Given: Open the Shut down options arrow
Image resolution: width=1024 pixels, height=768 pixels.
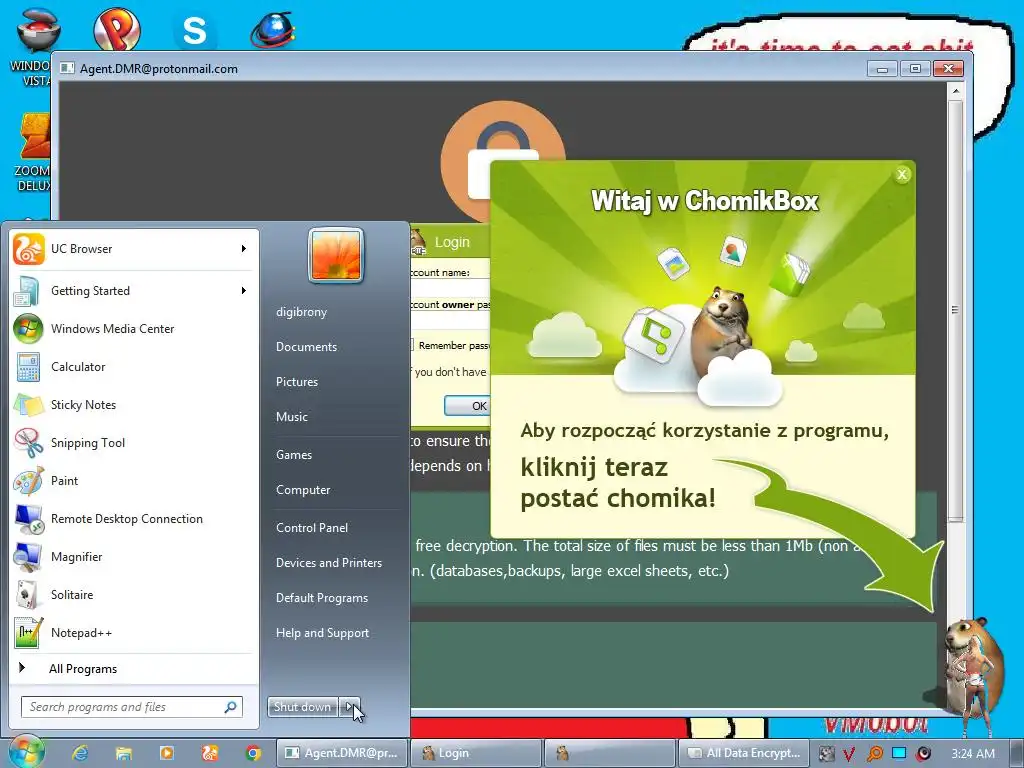Looking at the screenshot, I should pyautogui.click(x=350, y=707).
